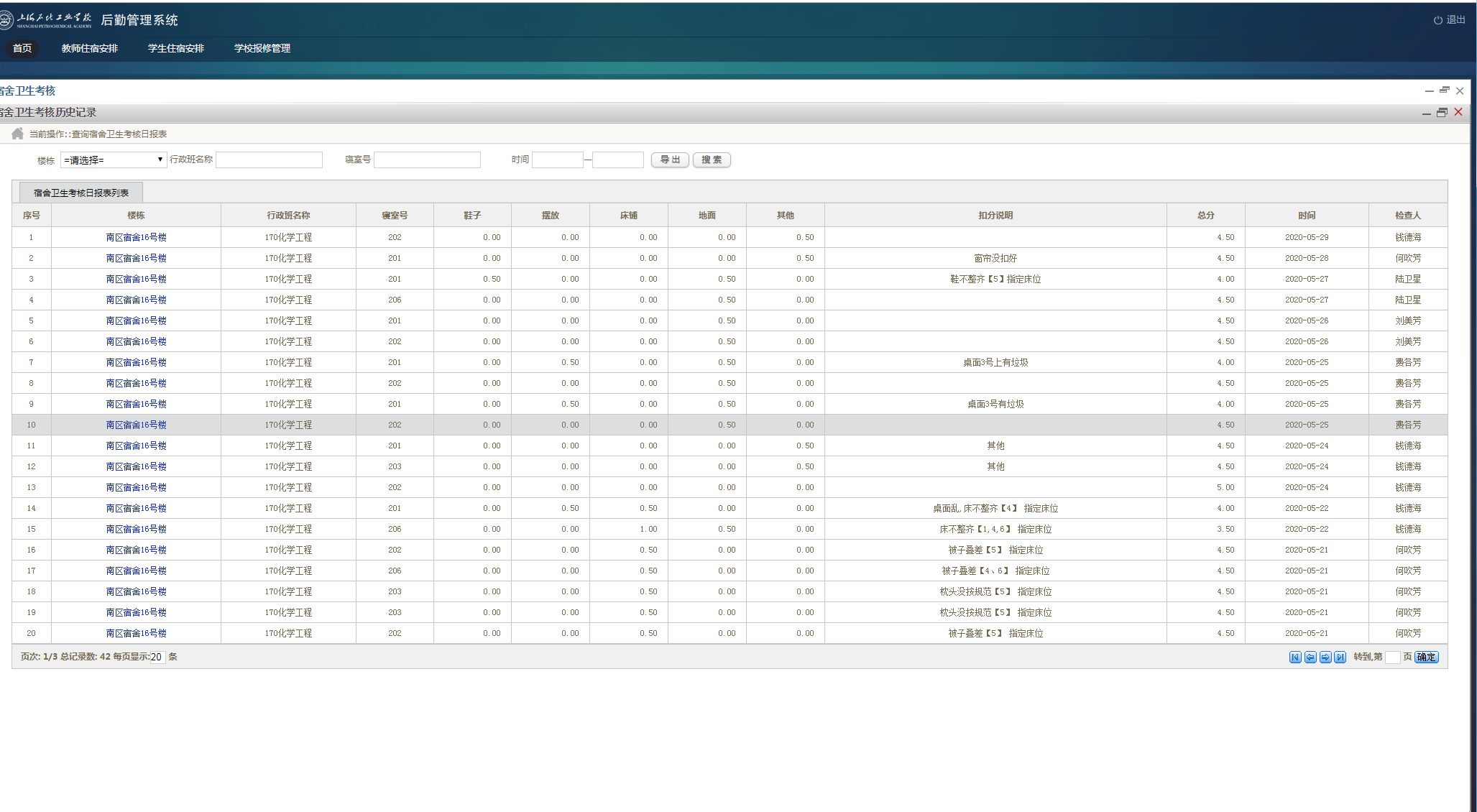Screen dimensions: 1477x812
Task: Select the 宿舍卫生考核日报表列表 tab
Action: coord(81,193)
